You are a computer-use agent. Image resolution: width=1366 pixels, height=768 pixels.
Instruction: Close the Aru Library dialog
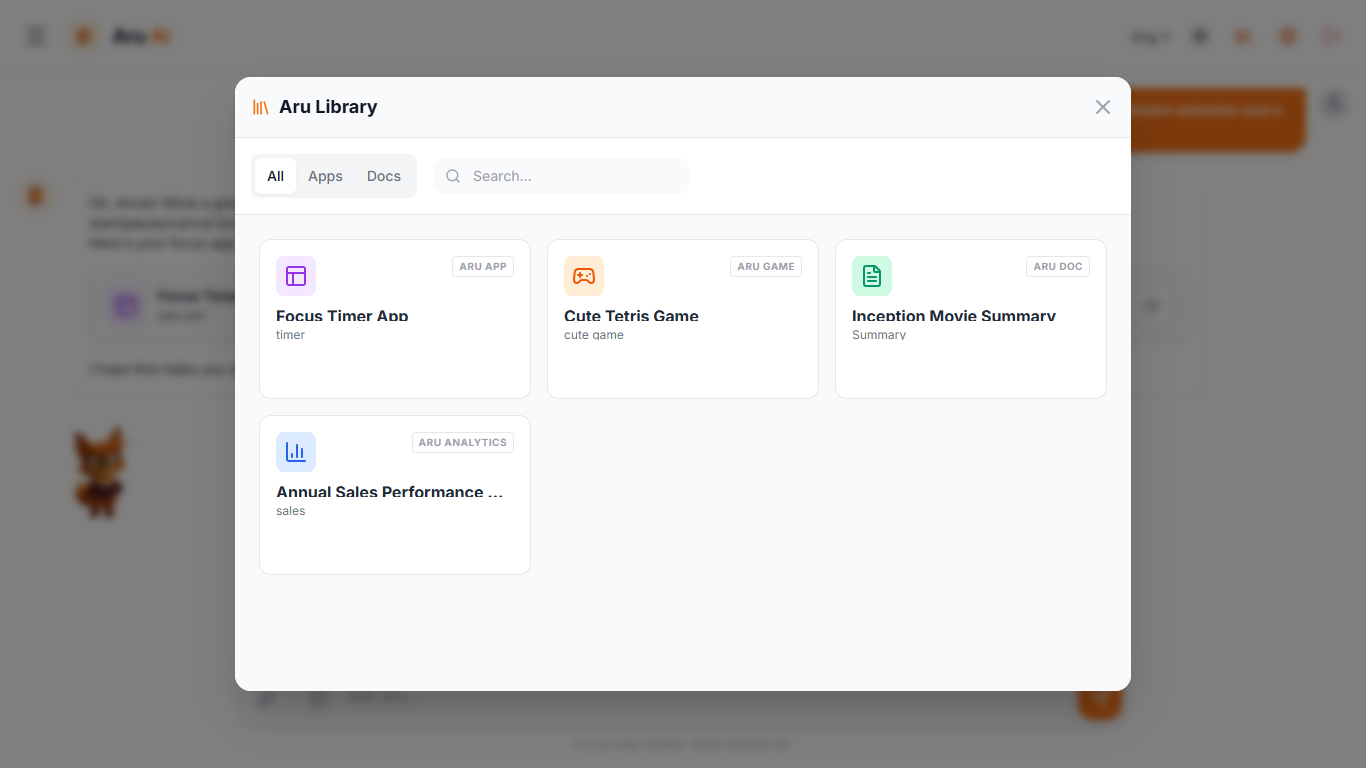pyautogui.click(x=1103, y=107)
